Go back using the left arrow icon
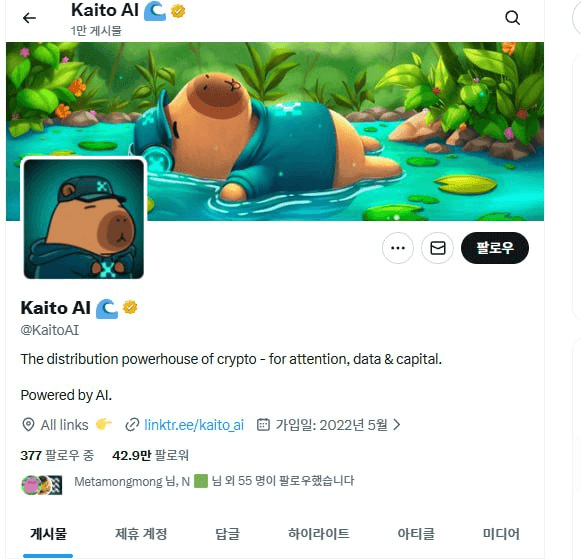The width and height of the screenshot is (581, 559). point(29,18)
